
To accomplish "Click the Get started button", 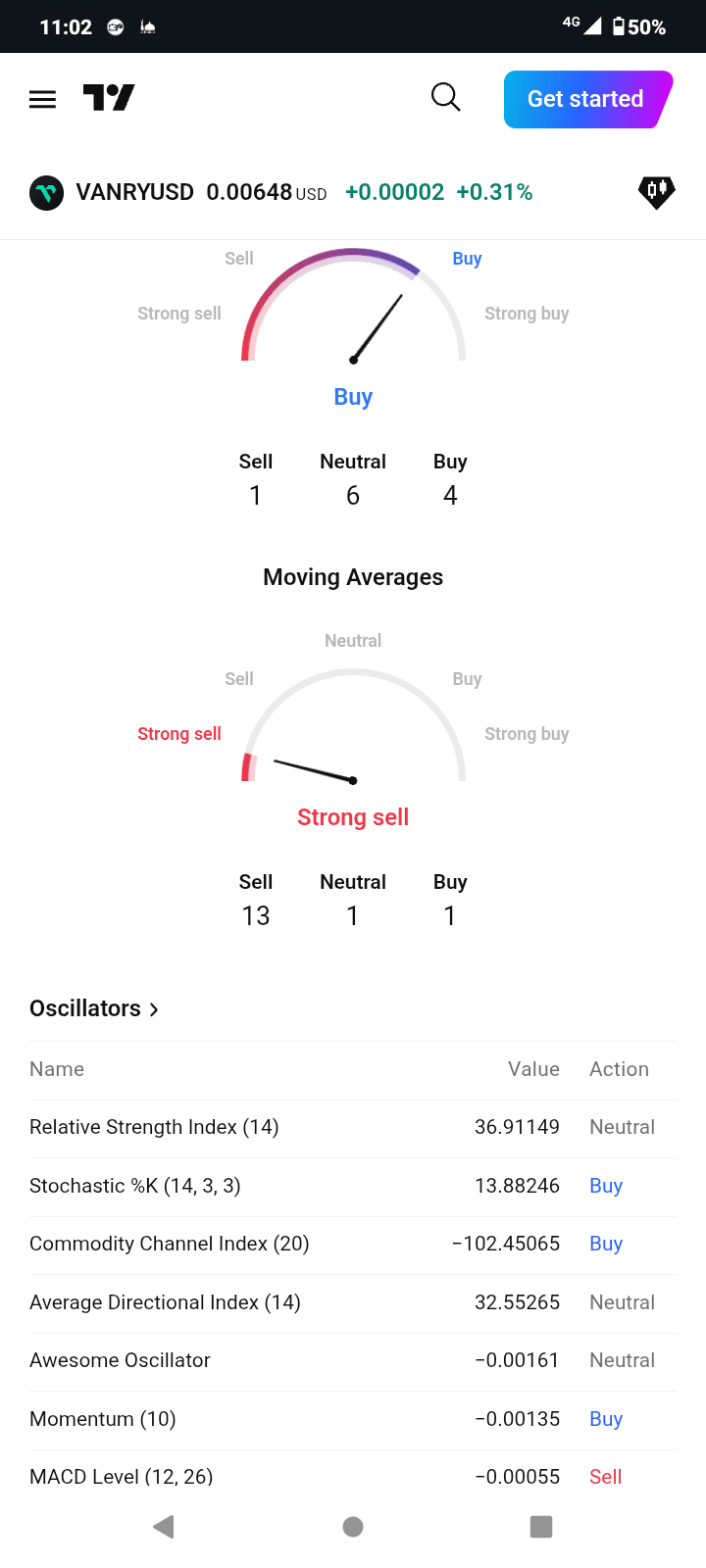I will point(585,99).
